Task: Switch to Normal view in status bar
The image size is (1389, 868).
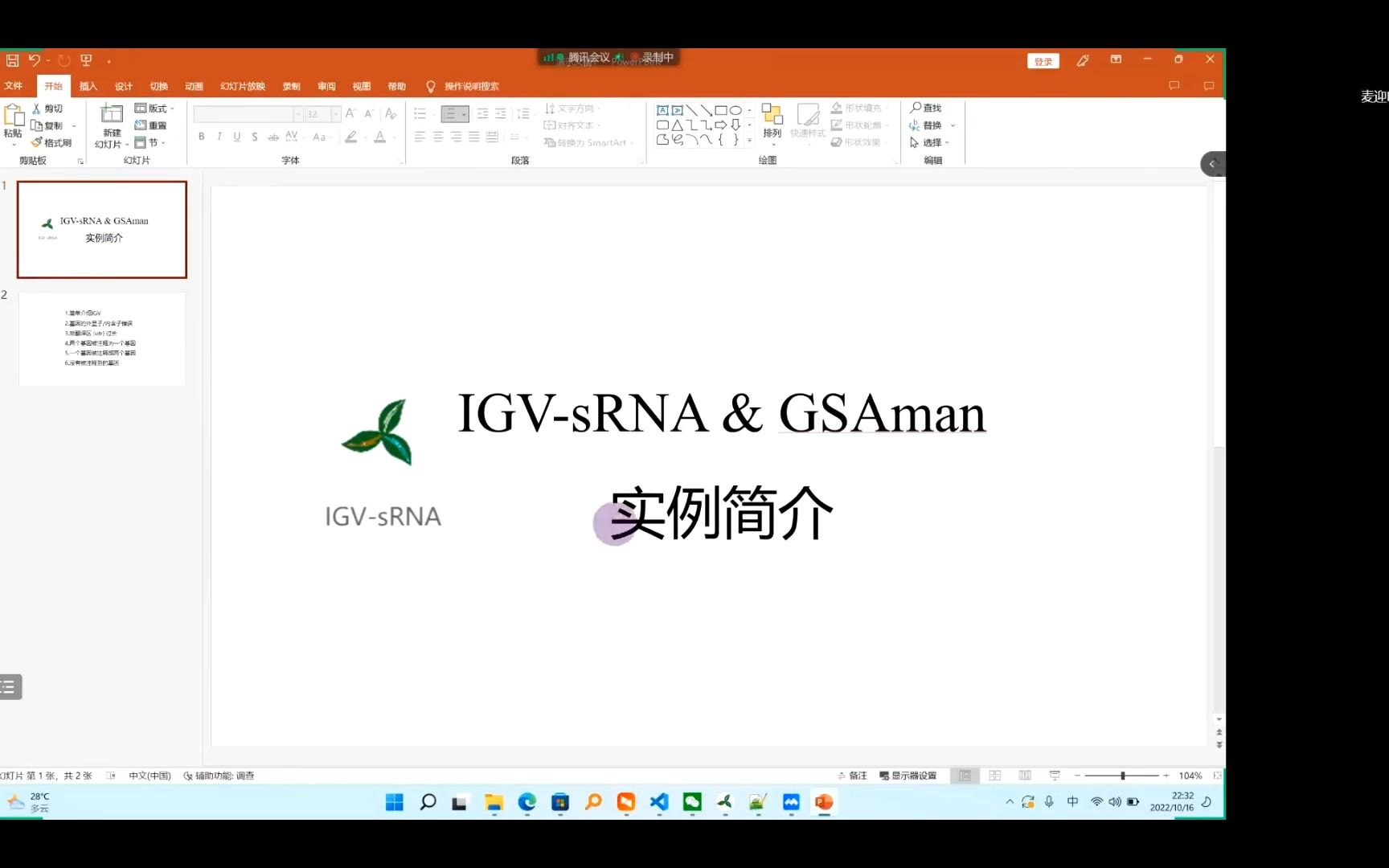Action: [x=965, y=776]
